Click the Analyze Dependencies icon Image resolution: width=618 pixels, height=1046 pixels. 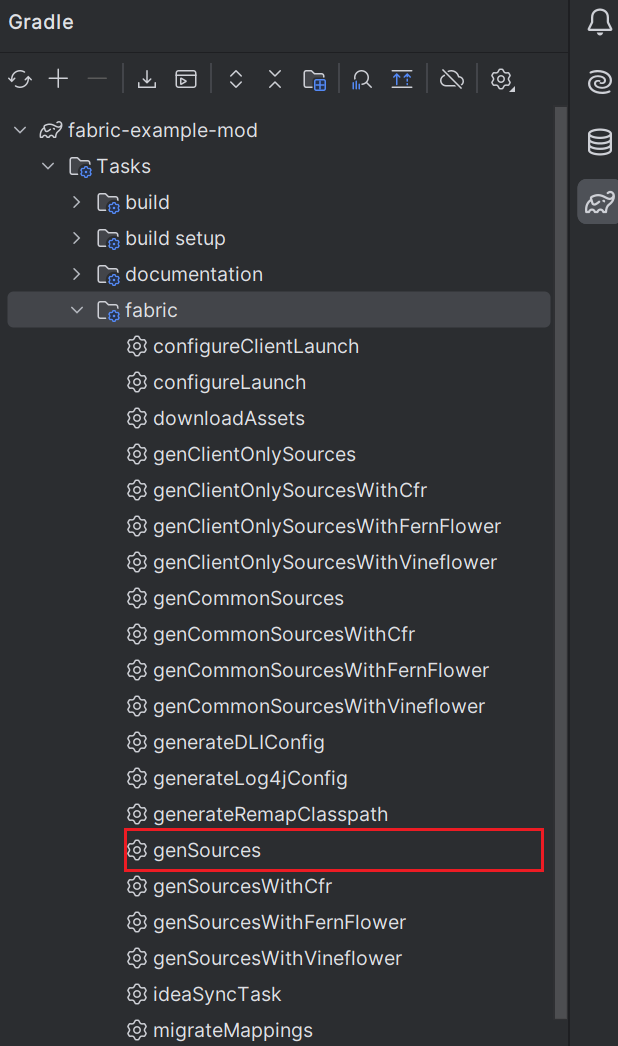click(x=361, y=80)
